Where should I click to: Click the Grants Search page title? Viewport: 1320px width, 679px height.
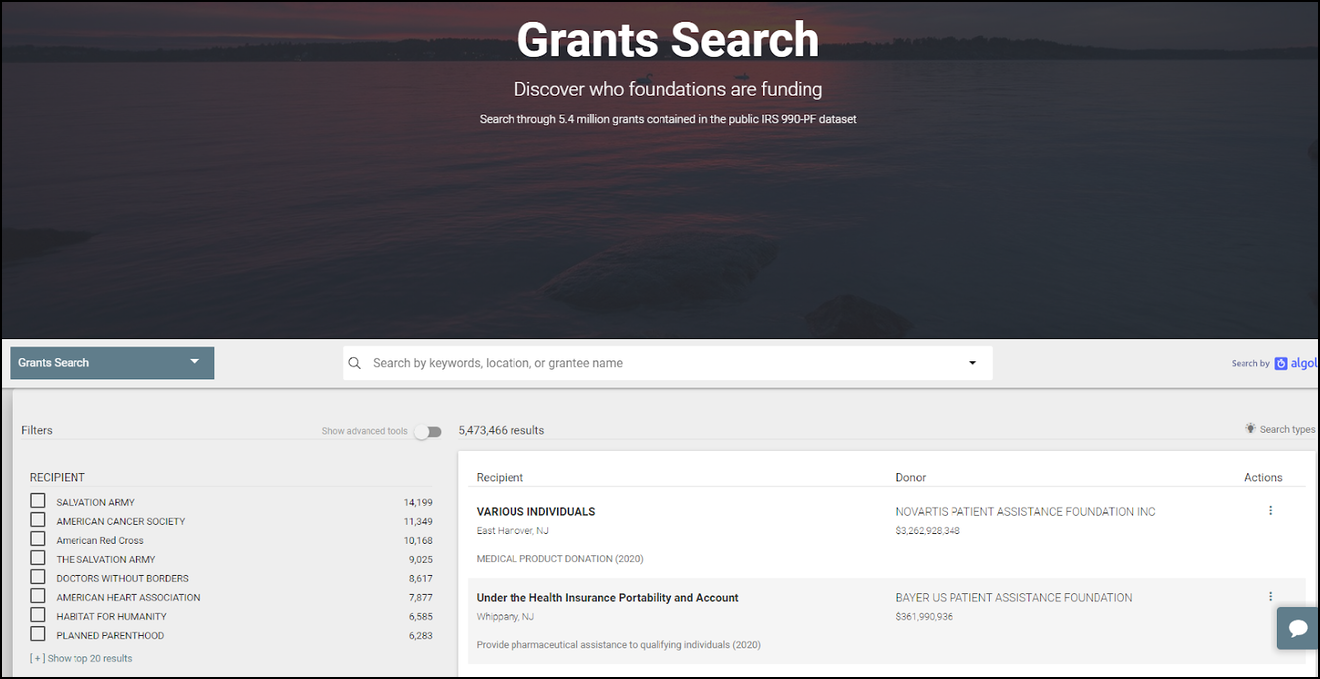point(668,40)
